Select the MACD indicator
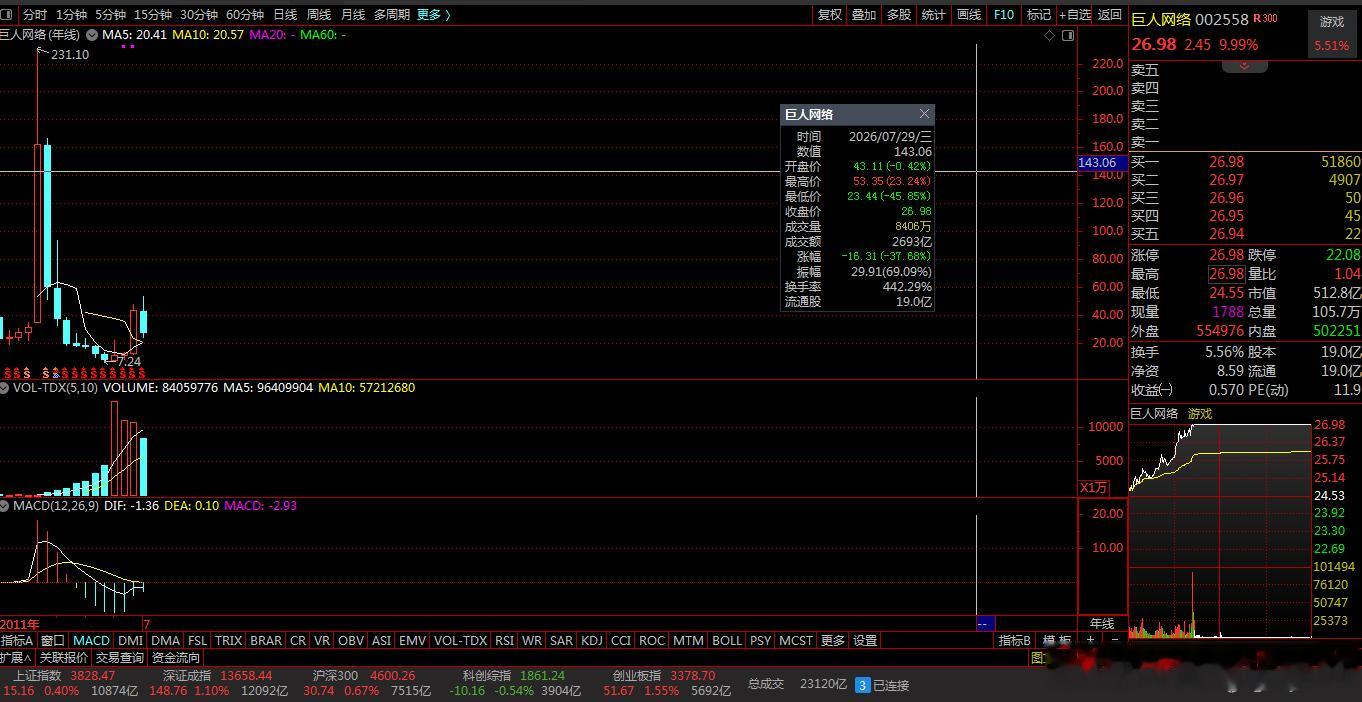This screenshot has height=702, width=1362. coord(91,640)
